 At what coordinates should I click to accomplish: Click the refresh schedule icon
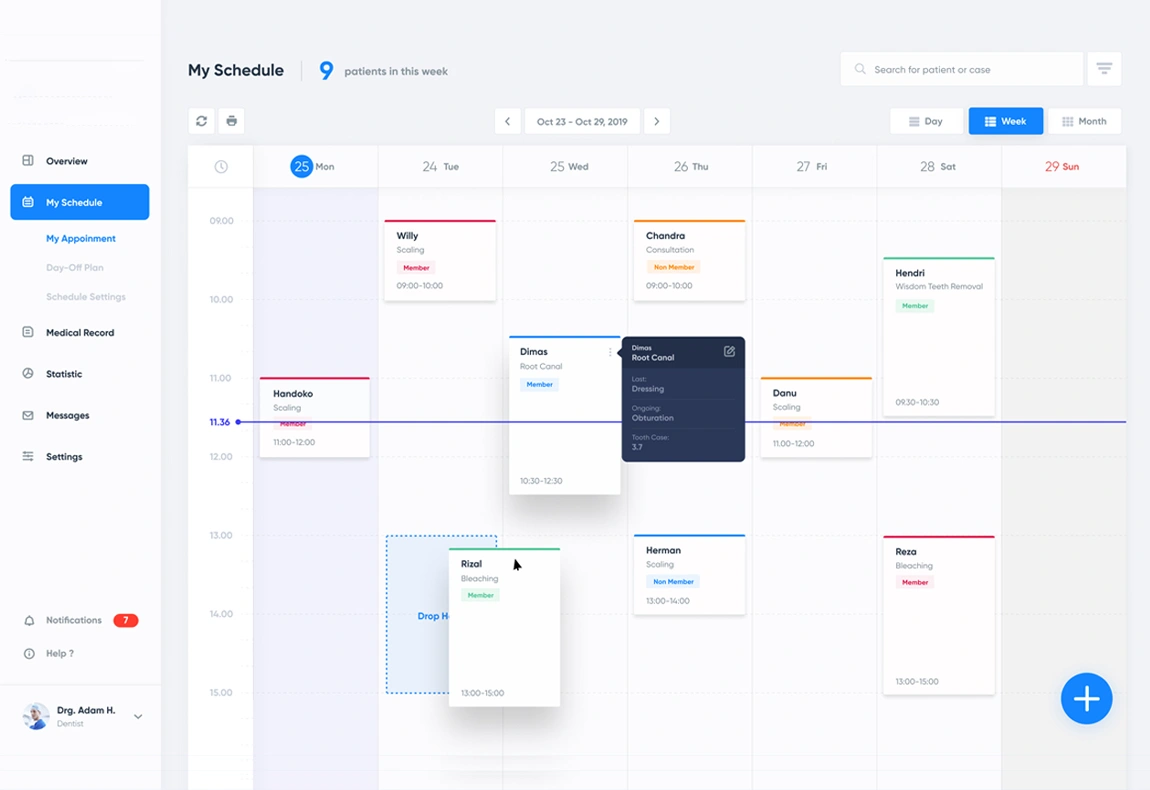click(x=201, y=120)
